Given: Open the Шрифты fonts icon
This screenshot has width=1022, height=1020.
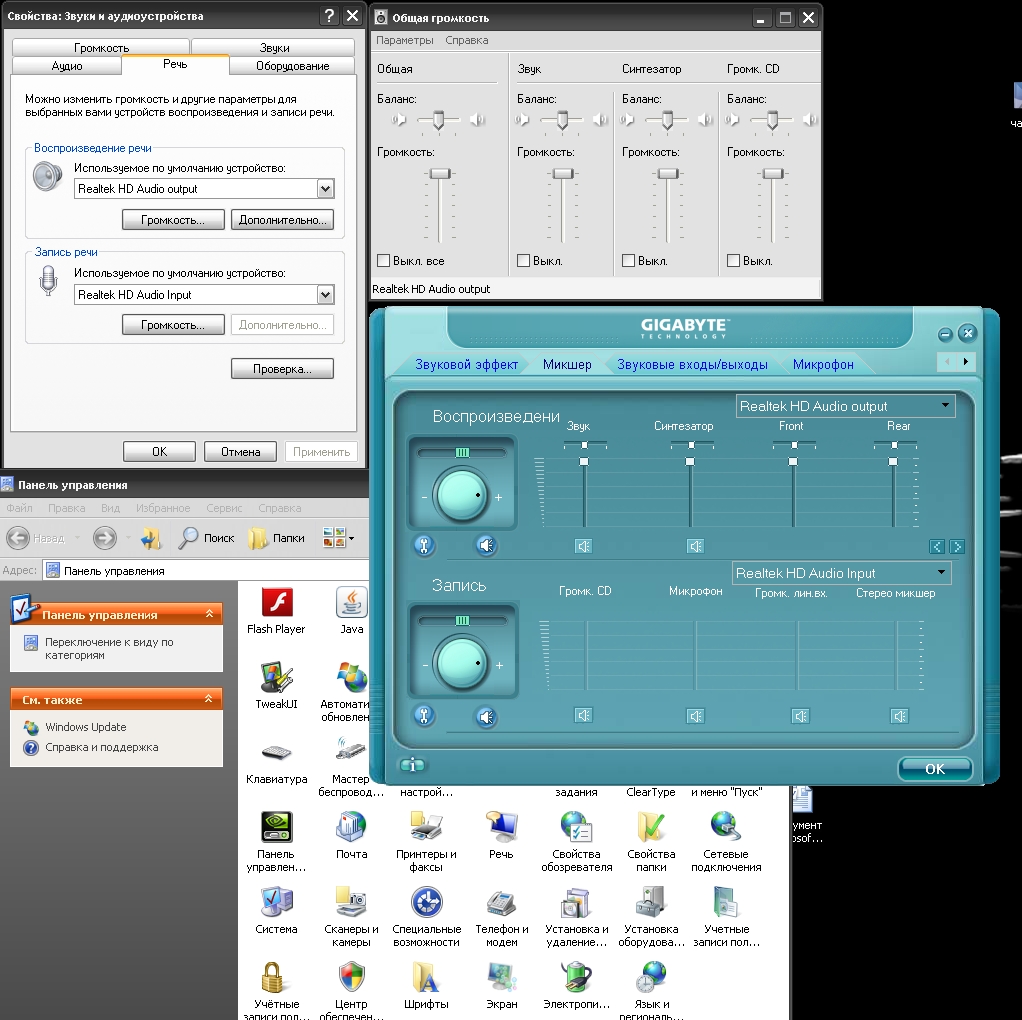Looking at the screenshot, I should (426, 977).
